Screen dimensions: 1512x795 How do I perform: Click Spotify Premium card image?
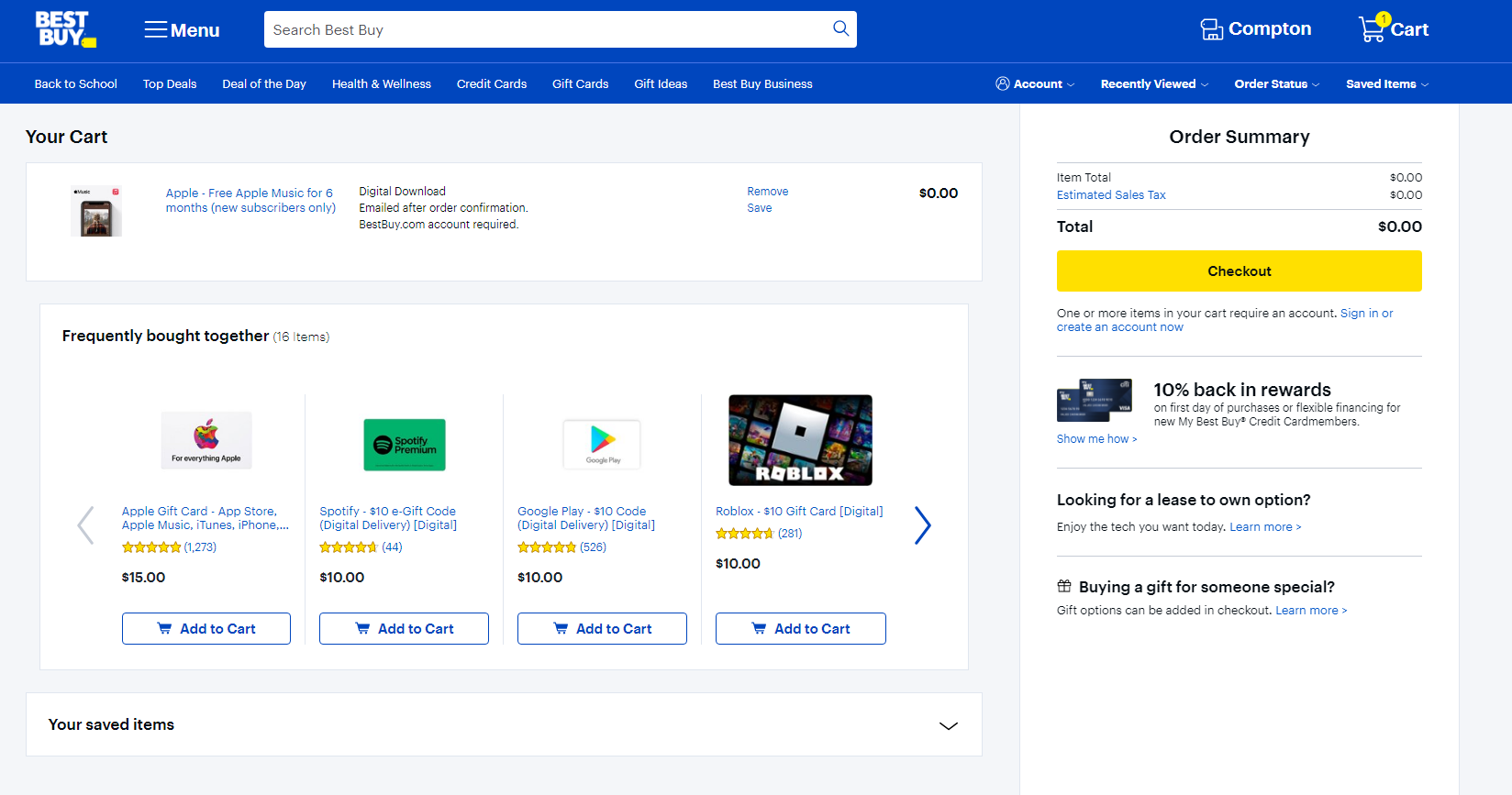(x=405, y=445)
